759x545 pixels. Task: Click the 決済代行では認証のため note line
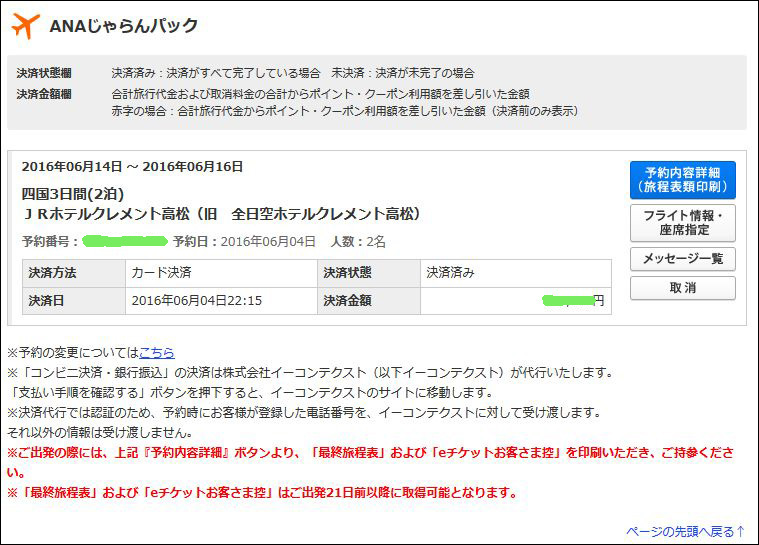[306, 412]
